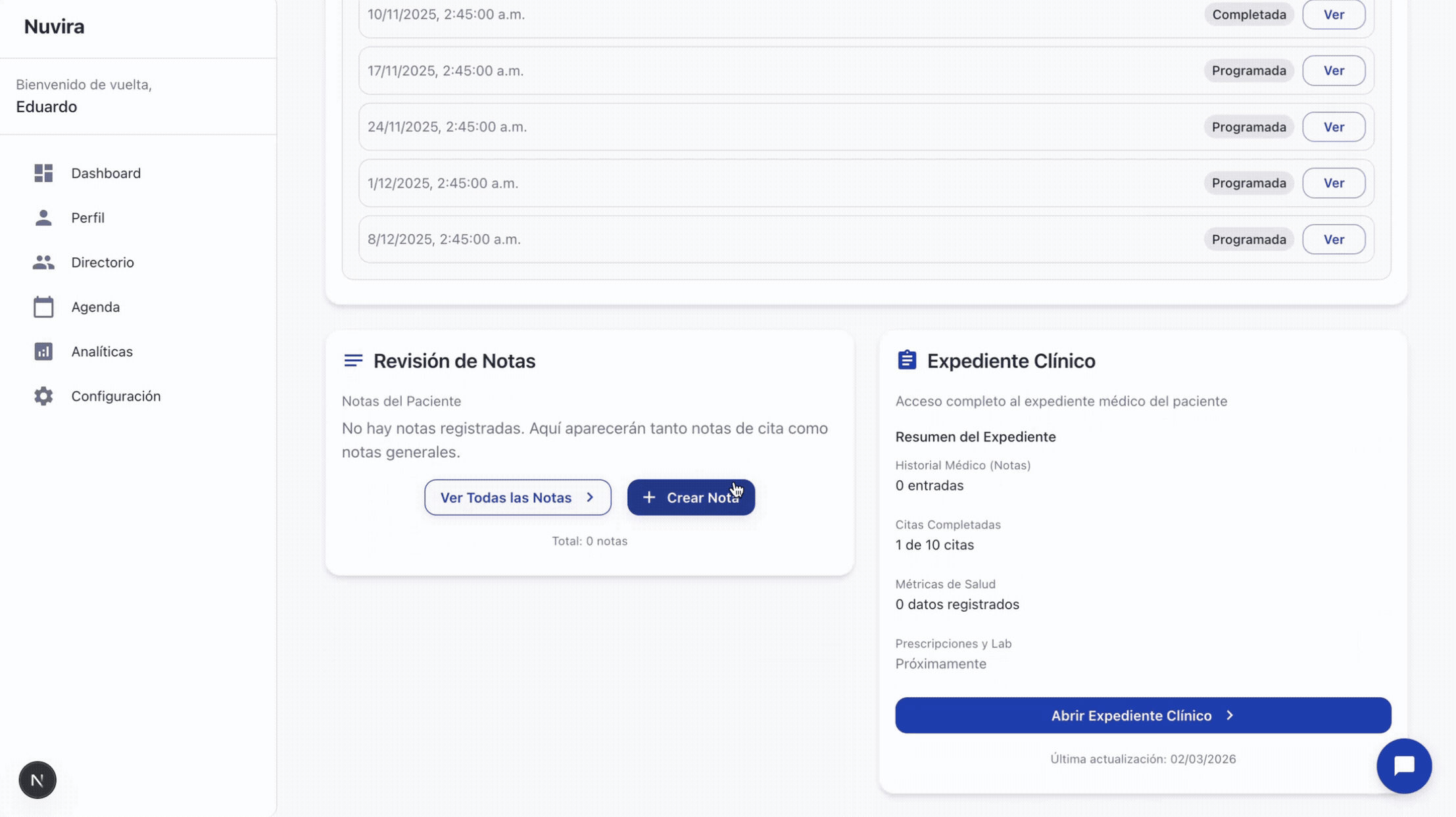Select the Analíticas chart icon
The width and height of the screenshot is (1456, 817).
[43, 351]
